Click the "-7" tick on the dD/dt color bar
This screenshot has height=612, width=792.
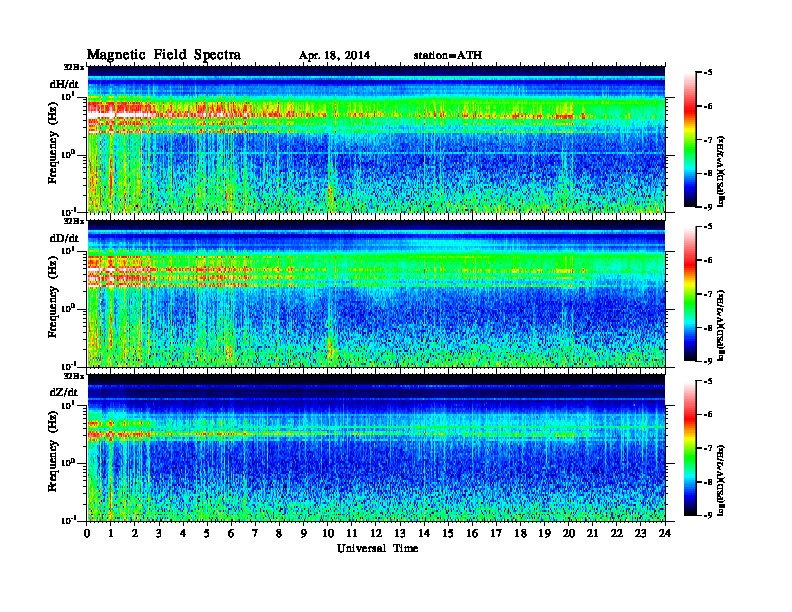click(708, 294)
